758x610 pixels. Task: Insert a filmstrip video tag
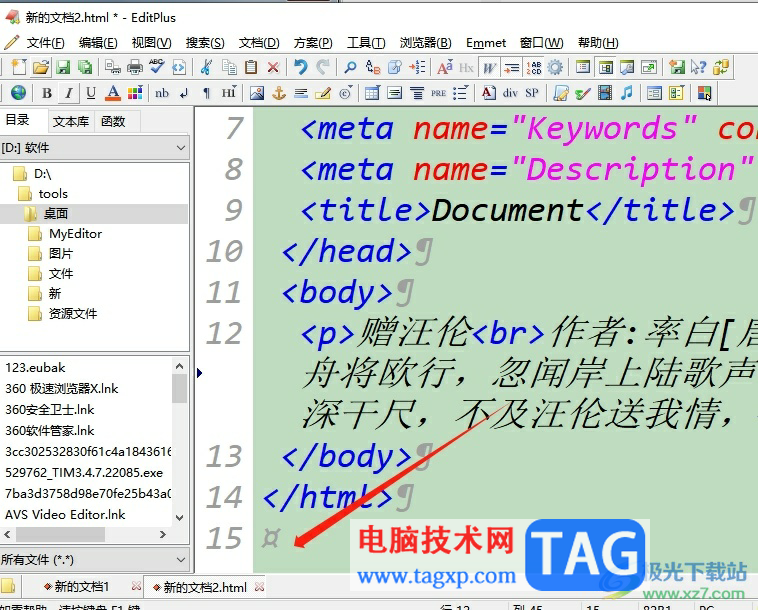click(x=605, y=92)
